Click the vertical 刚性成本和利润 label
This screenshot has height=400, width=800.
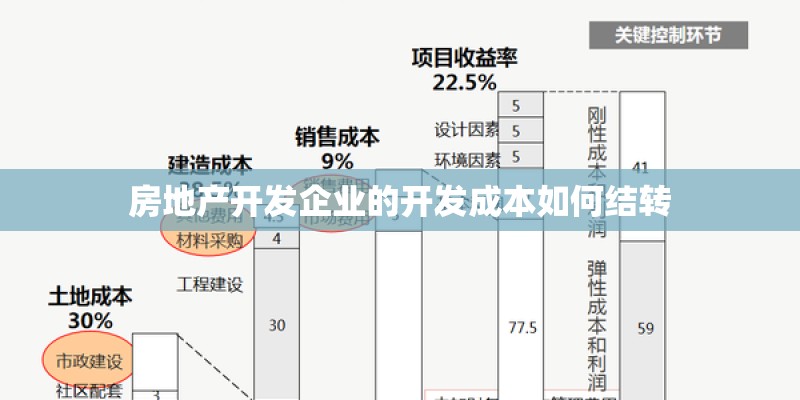click(597, 172)
